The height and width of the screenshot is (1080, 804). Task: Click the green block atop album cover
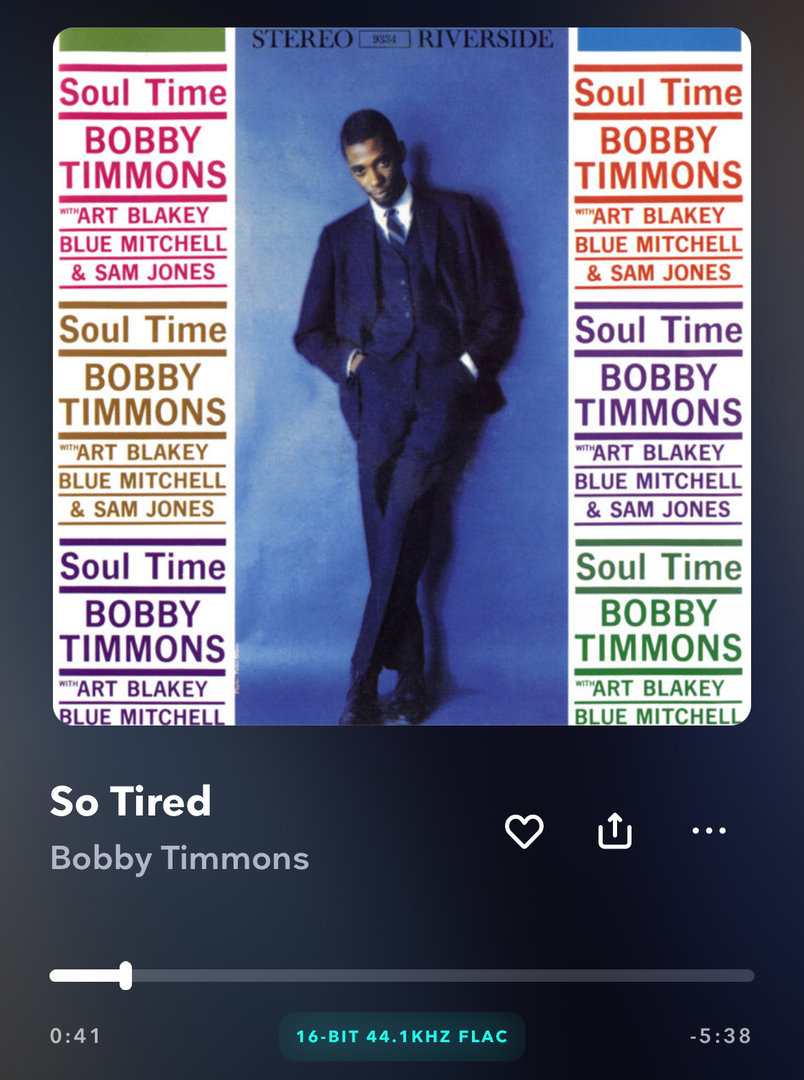143,39
